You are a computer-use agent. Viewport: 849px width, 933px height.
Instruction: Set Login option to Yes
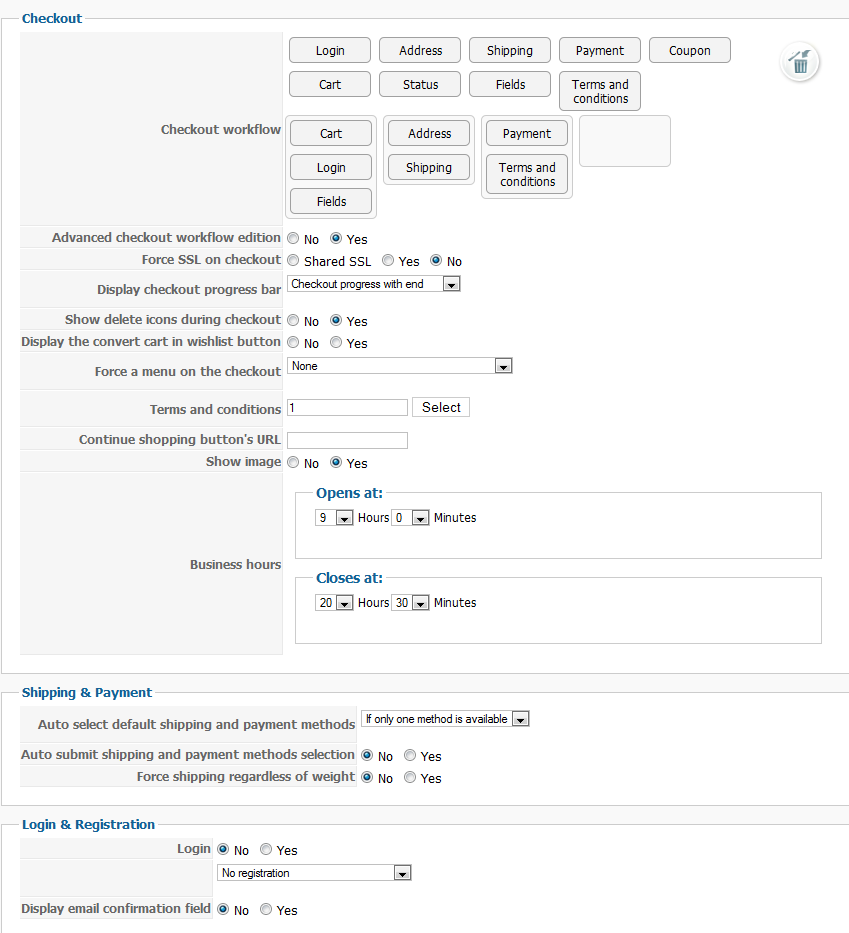(266, 850)
